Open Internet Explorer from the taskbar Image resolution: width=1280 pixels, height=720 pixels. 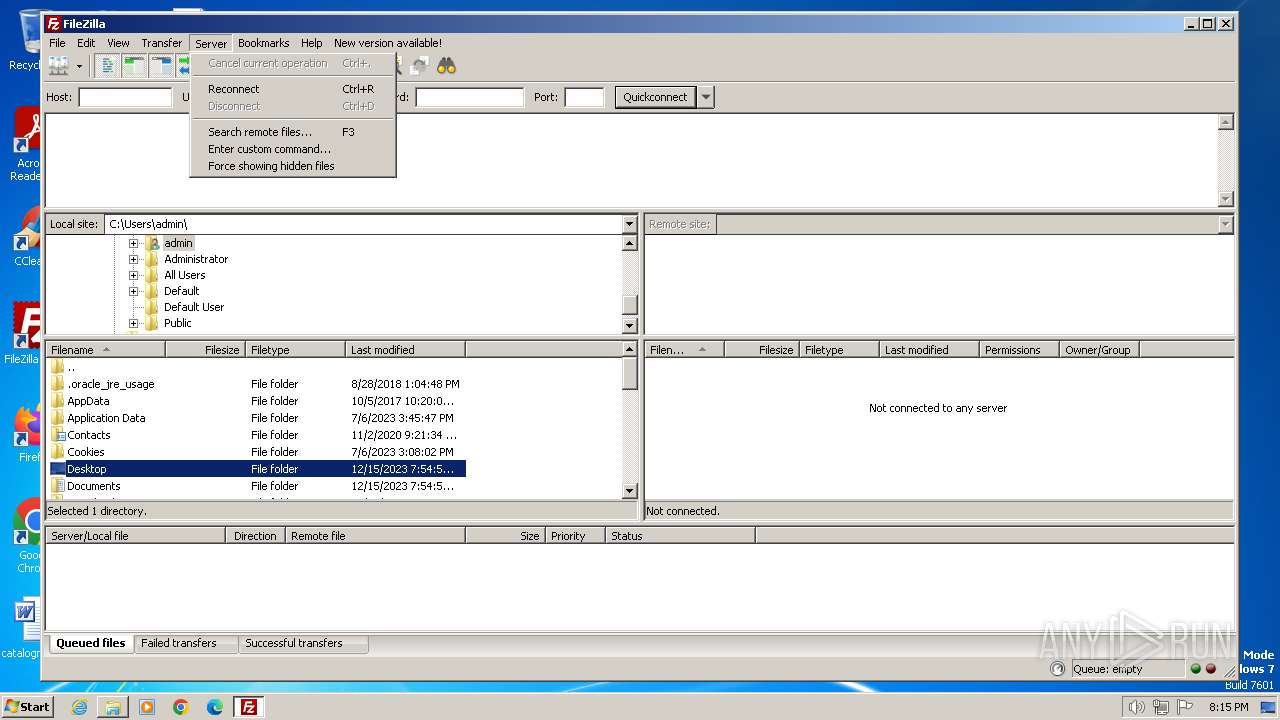[x=79, y=707]
